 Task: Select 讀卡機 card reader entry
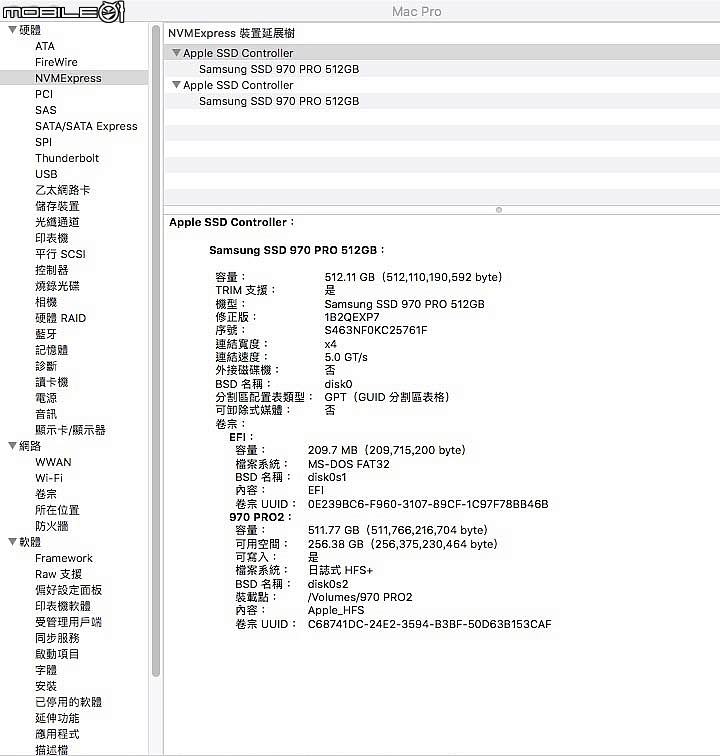(52, 382)
